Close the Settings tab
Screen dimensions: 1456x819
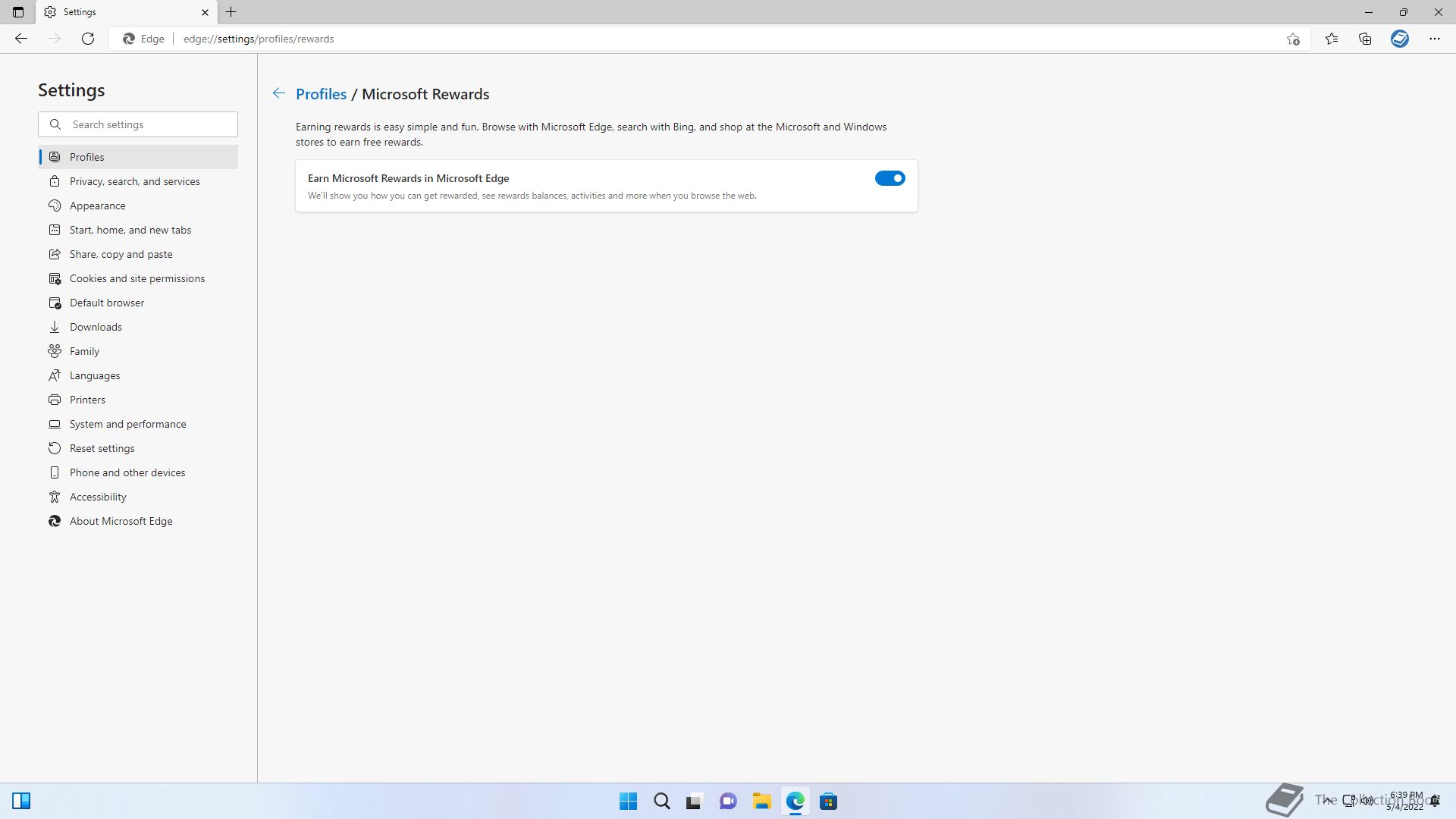coord(205,12)
